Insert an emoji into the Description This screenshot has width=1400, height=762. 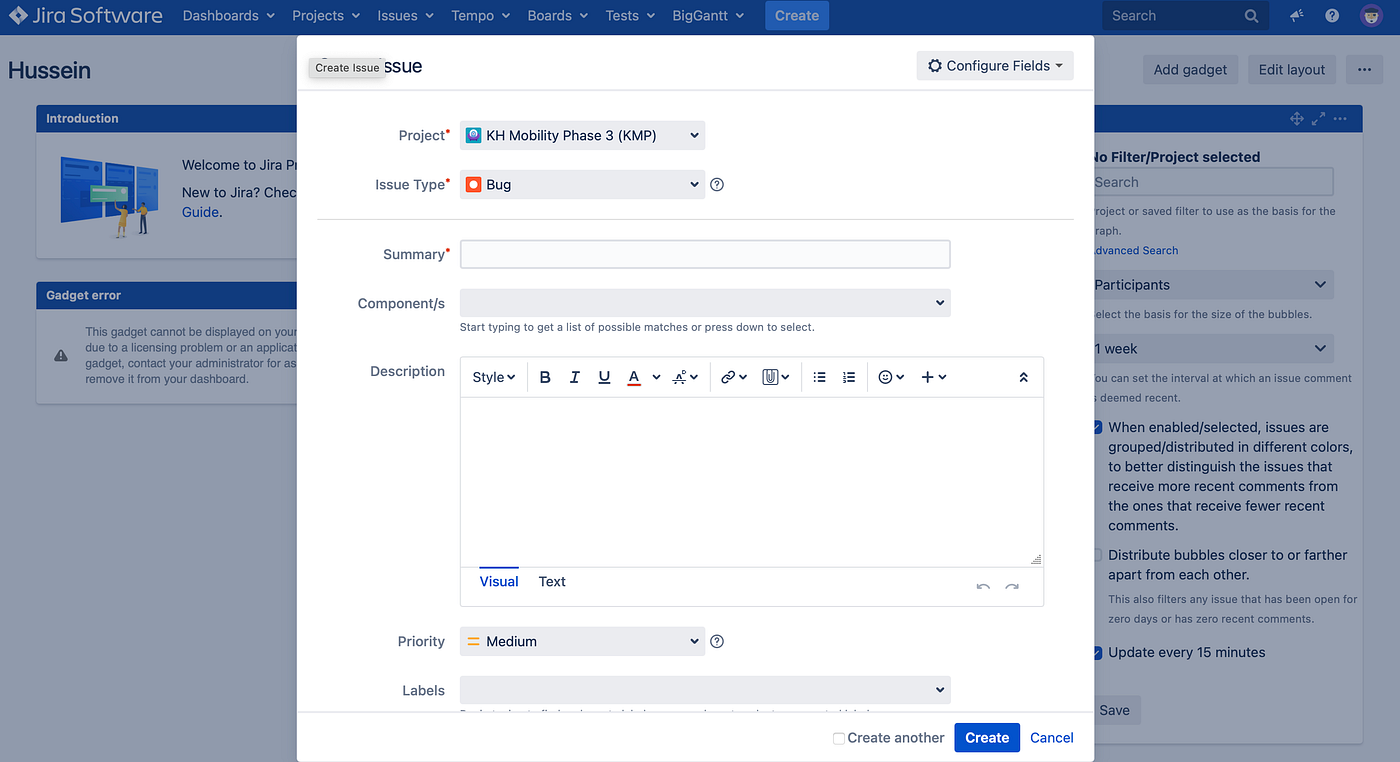coord(885,377)
